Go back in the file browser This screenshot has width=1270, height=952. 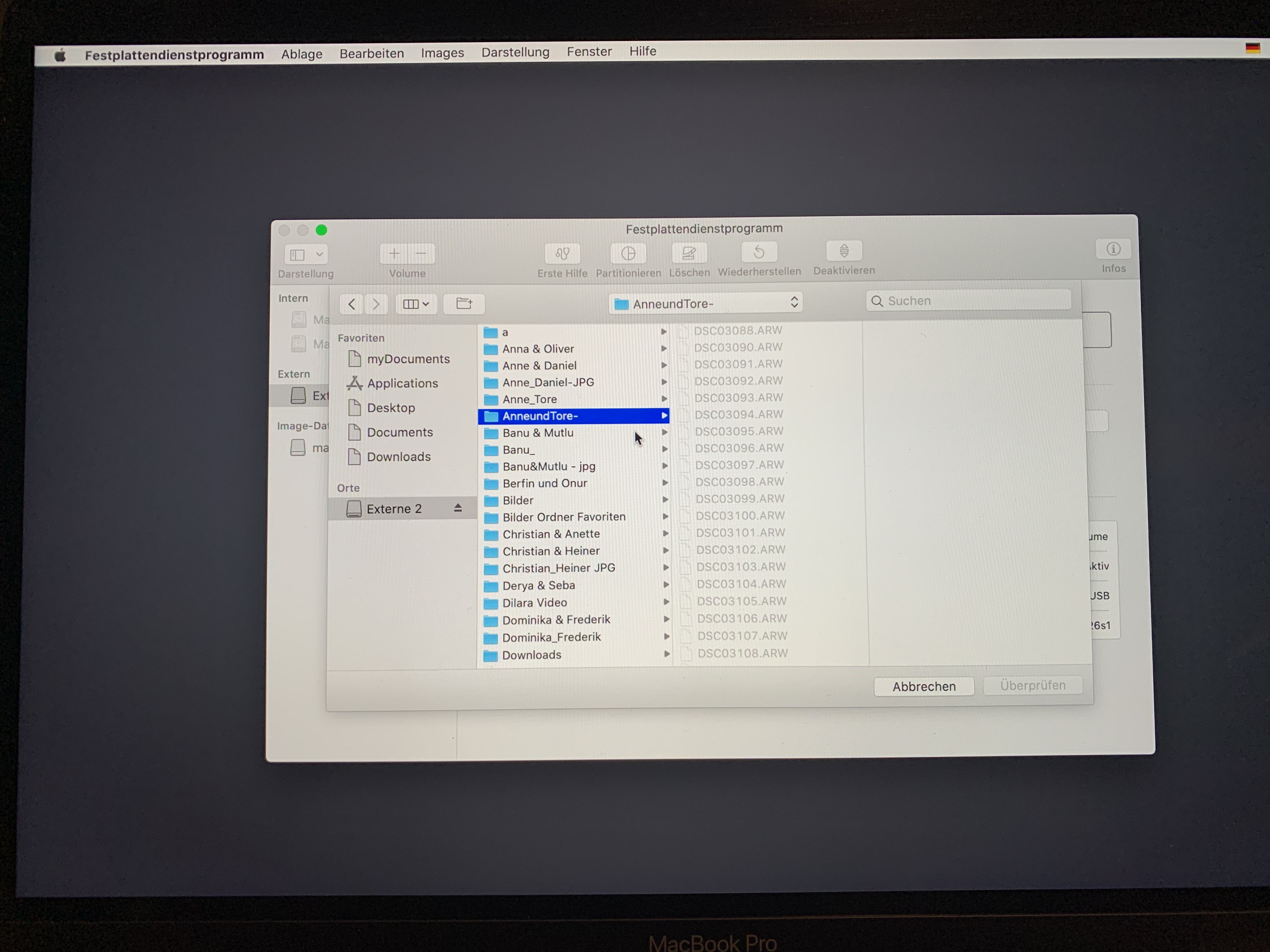[352, 304]
